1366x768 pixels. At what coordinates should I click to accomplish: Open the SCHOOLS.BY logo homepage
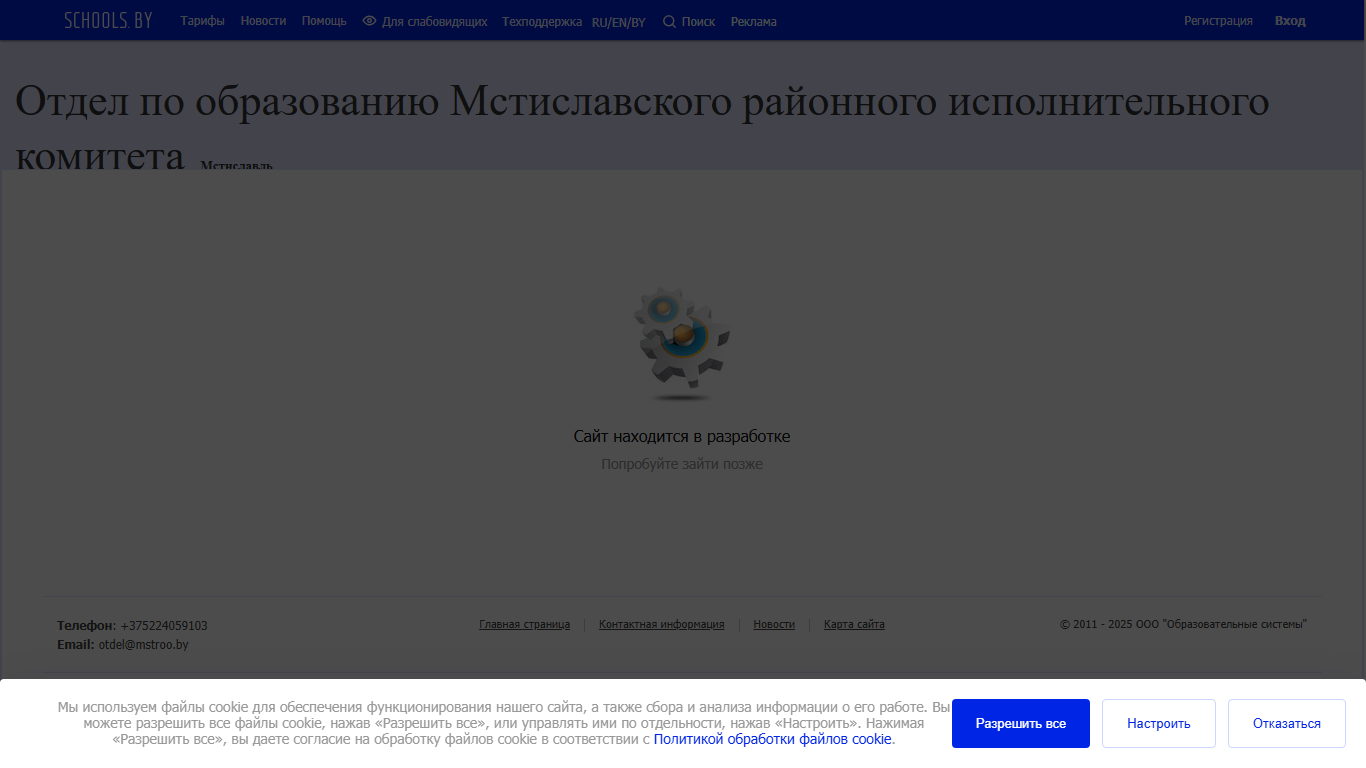click(x=108, y=20)
